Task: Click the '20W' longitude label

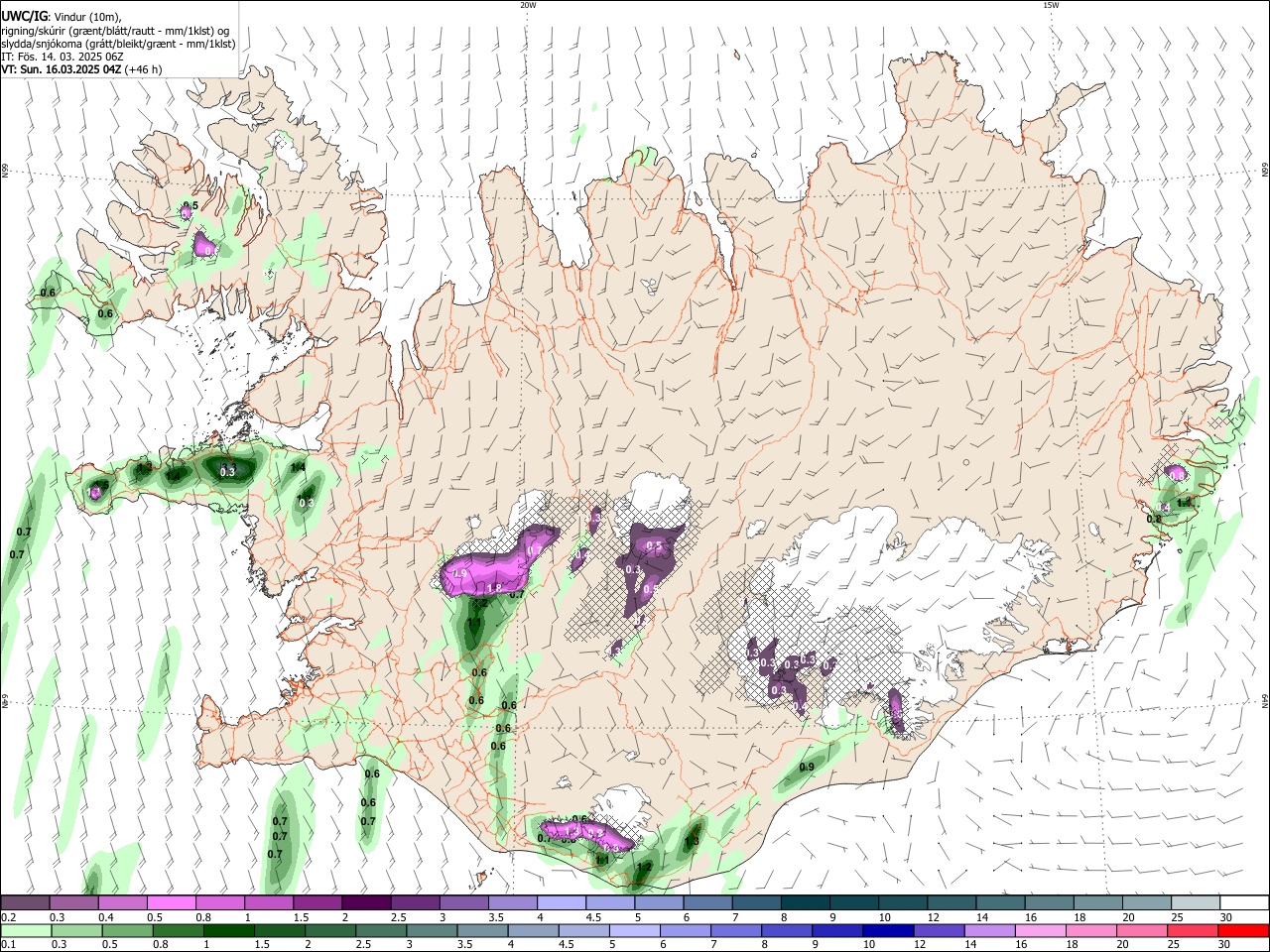Action: tap(528, 5)
